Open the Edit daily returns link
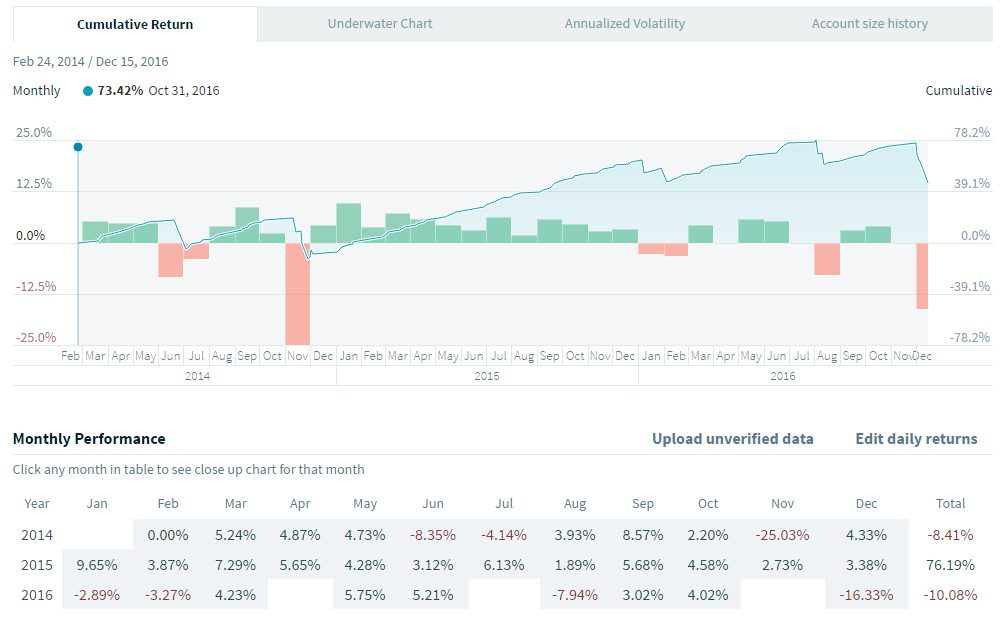Screen dimensions: 1006x617 coord(916,439)
